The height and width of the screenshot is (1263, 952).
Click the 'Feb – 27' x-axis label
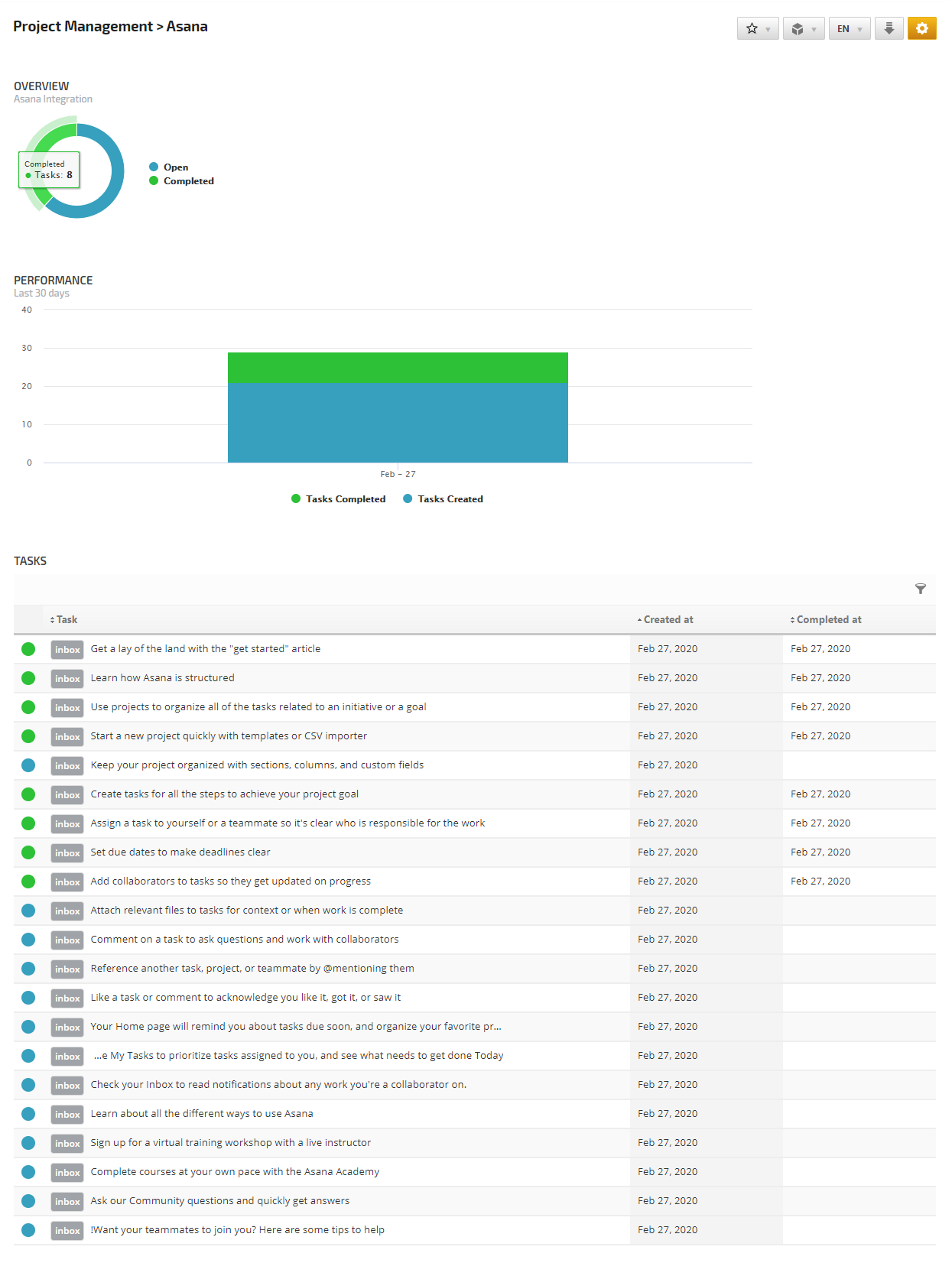[x=398, y=475]
